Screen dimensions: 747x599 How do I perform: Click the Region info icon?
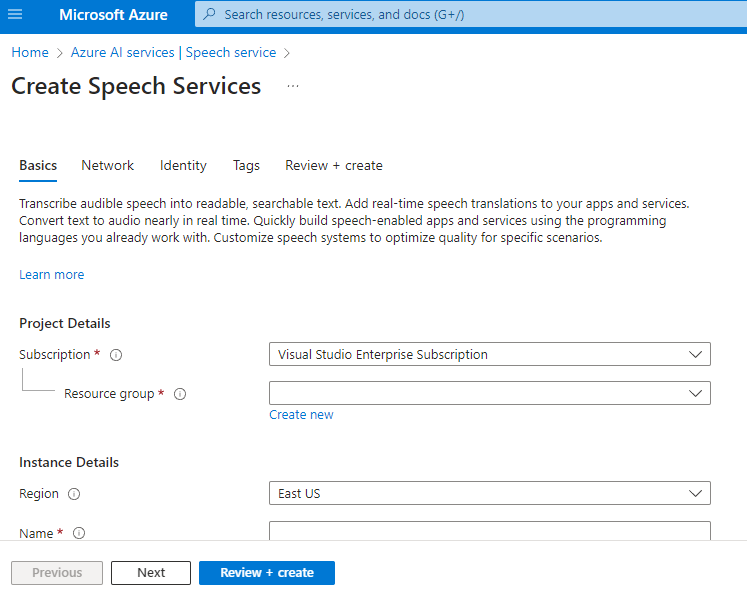pyautogui.click(x=74, y=494)
